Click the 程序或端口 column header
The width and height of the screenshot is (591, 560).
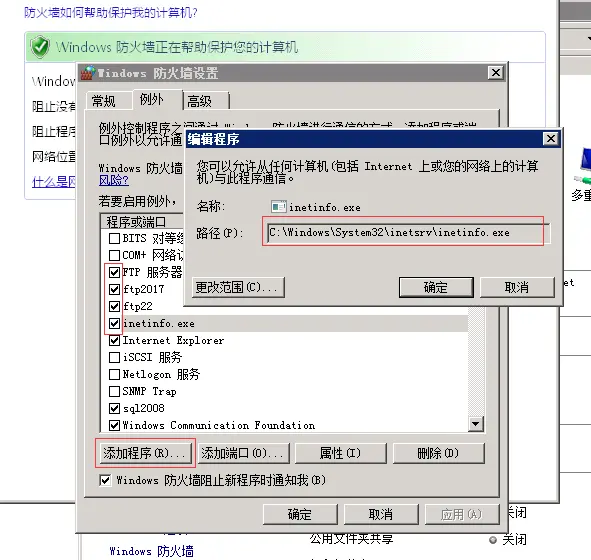click(142, 222)
